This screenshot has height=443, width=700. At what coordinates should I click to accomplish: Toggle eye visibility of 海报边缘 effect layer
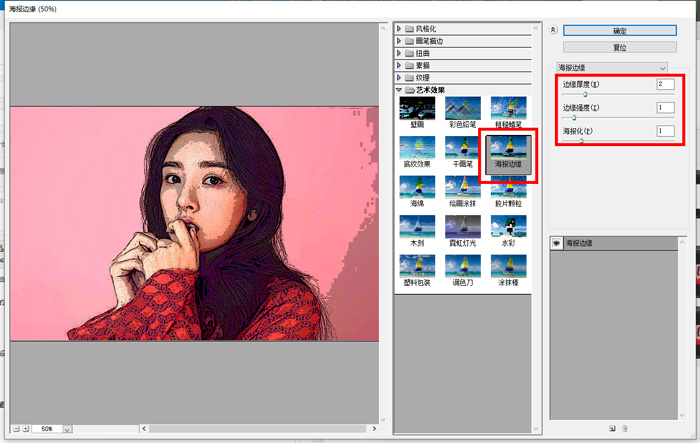click(x=557, y=243)
